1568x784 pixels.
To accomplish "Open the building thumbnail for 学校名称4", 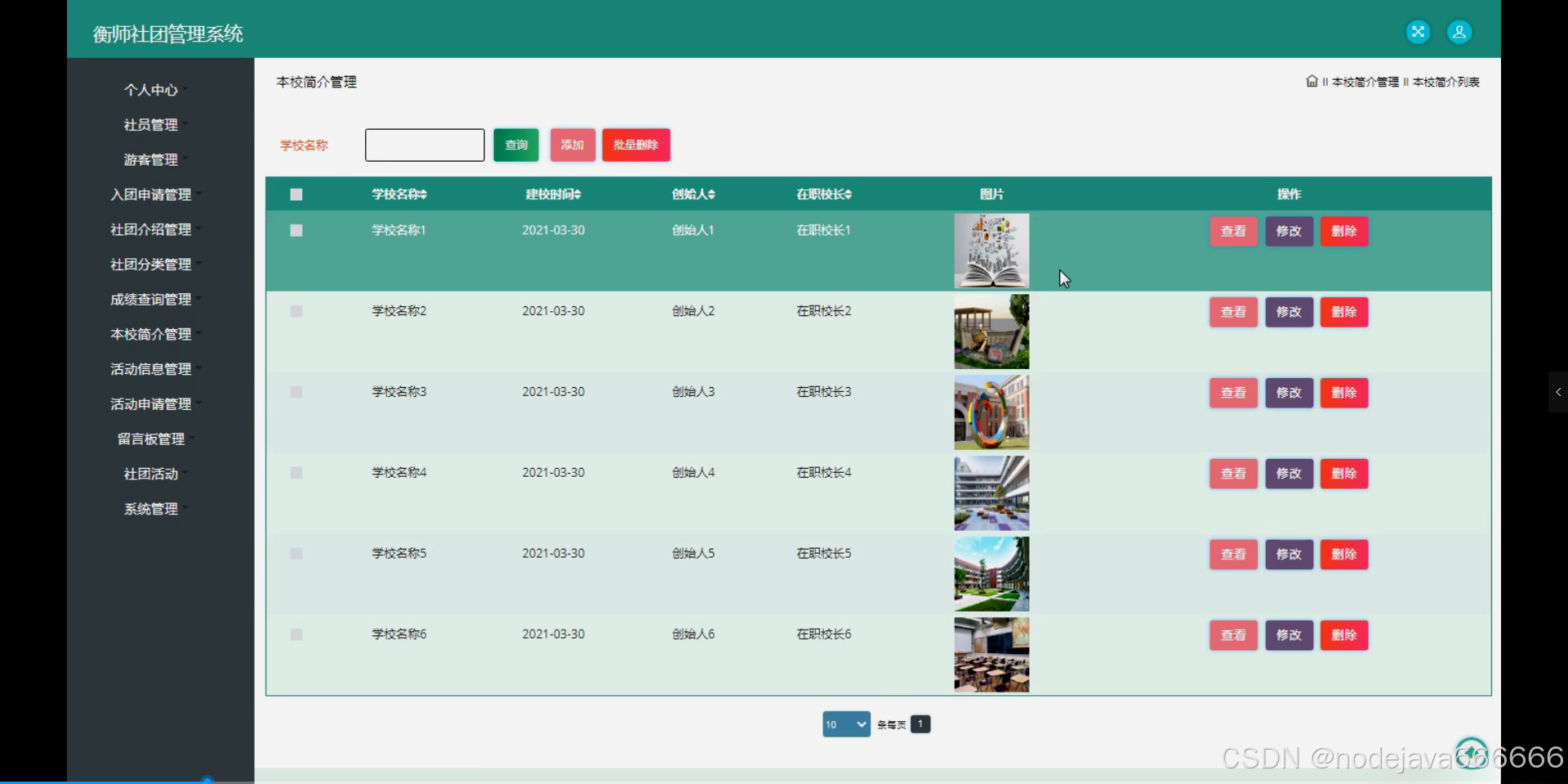I will pos(991,493).
